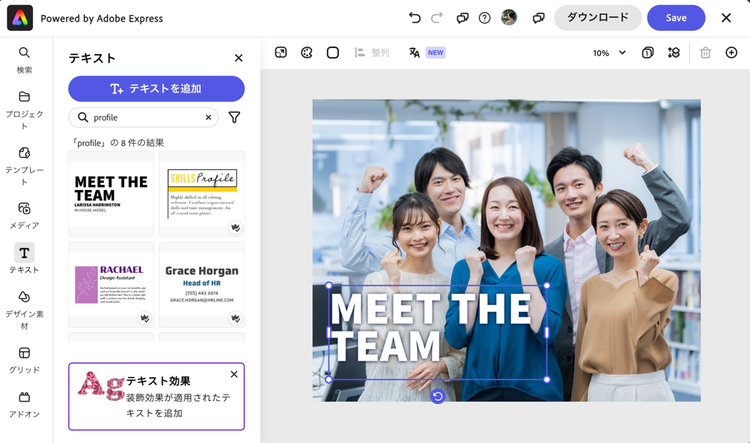Add a new page with plus icon
This screenshot has height=443, width=750.
click(x=731, y=53)
